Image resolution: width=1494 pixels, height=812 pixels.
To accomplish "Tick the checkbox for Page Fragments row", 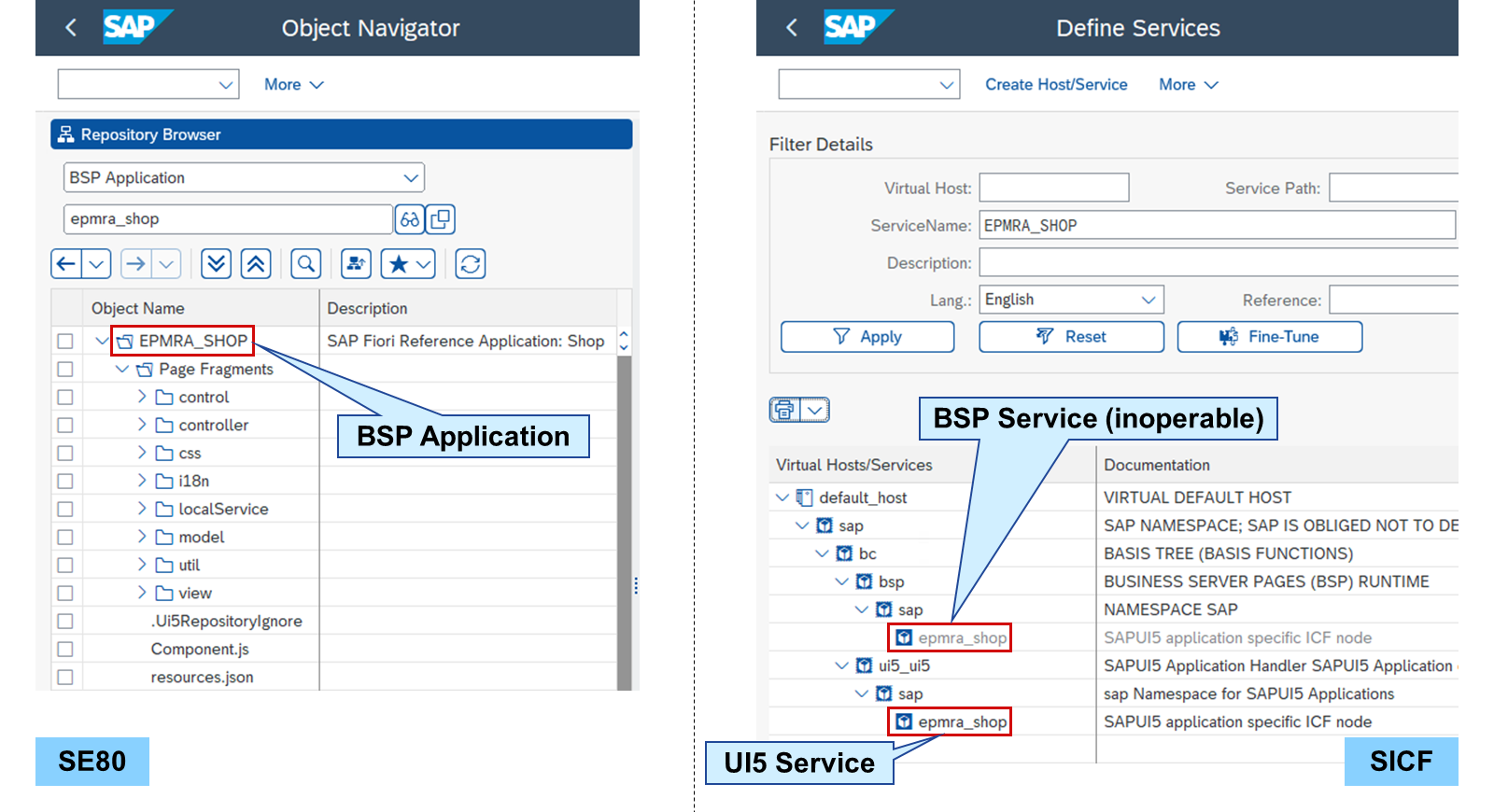I will tap(65, 370).
